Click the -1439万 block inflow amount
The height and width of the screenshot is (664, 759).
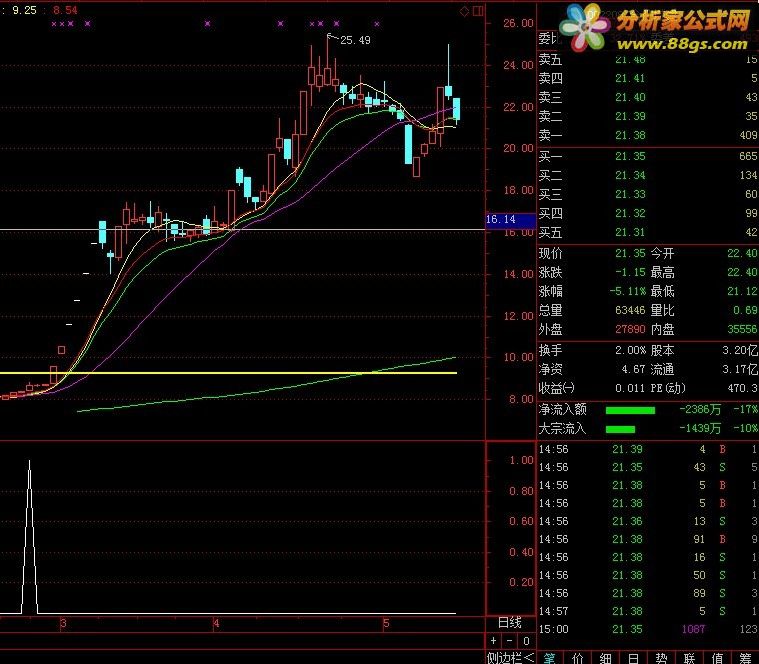700,428
